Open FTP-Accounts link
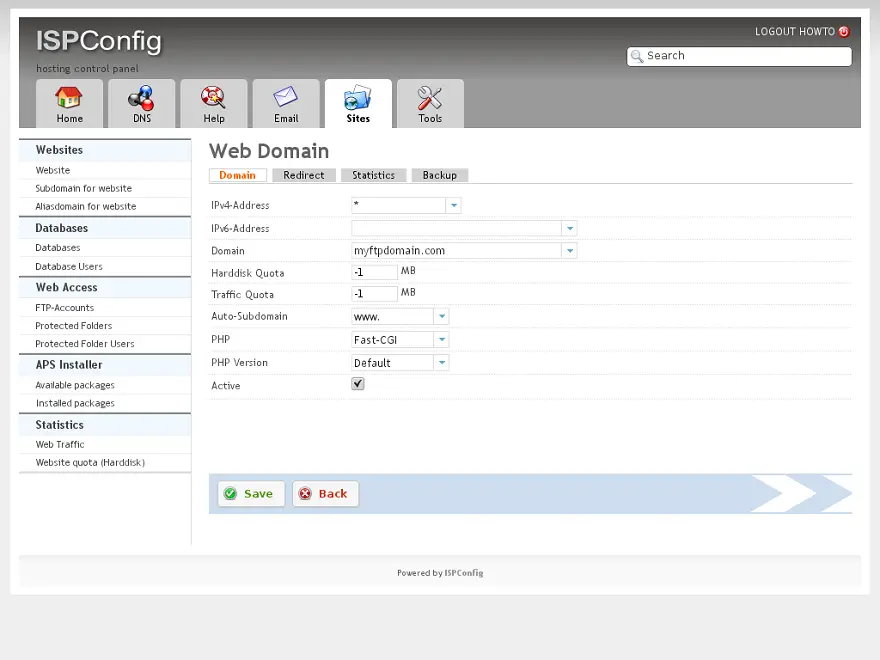This screenshot has width=880, height=660. click(65, 308)
